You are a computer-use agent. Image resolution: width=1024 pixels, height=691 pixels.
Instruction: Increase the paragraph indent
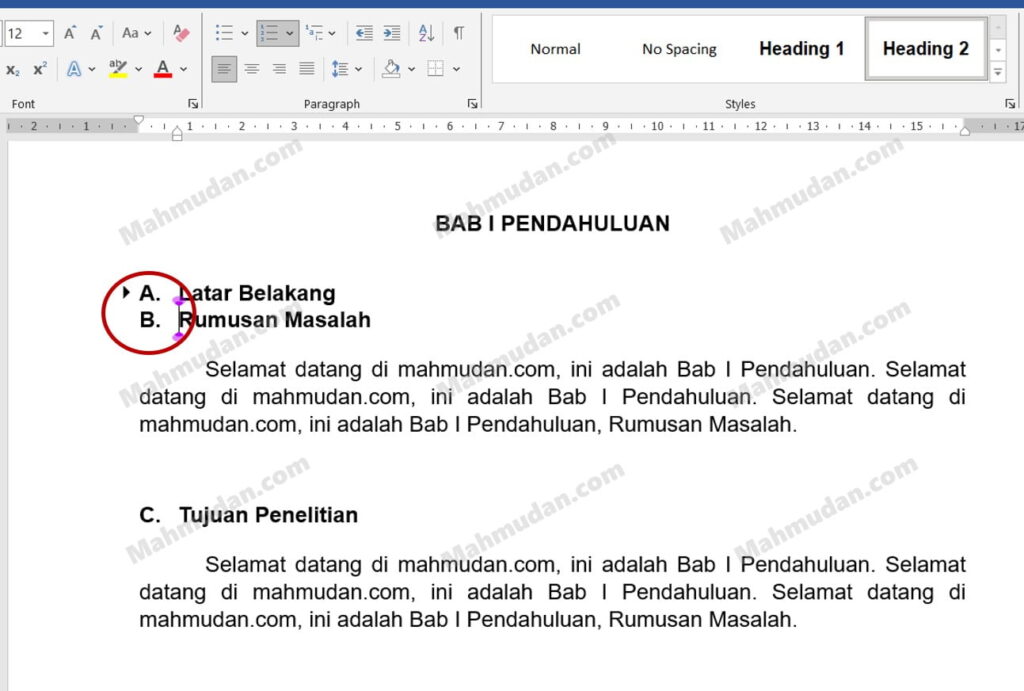coord(391,33)
